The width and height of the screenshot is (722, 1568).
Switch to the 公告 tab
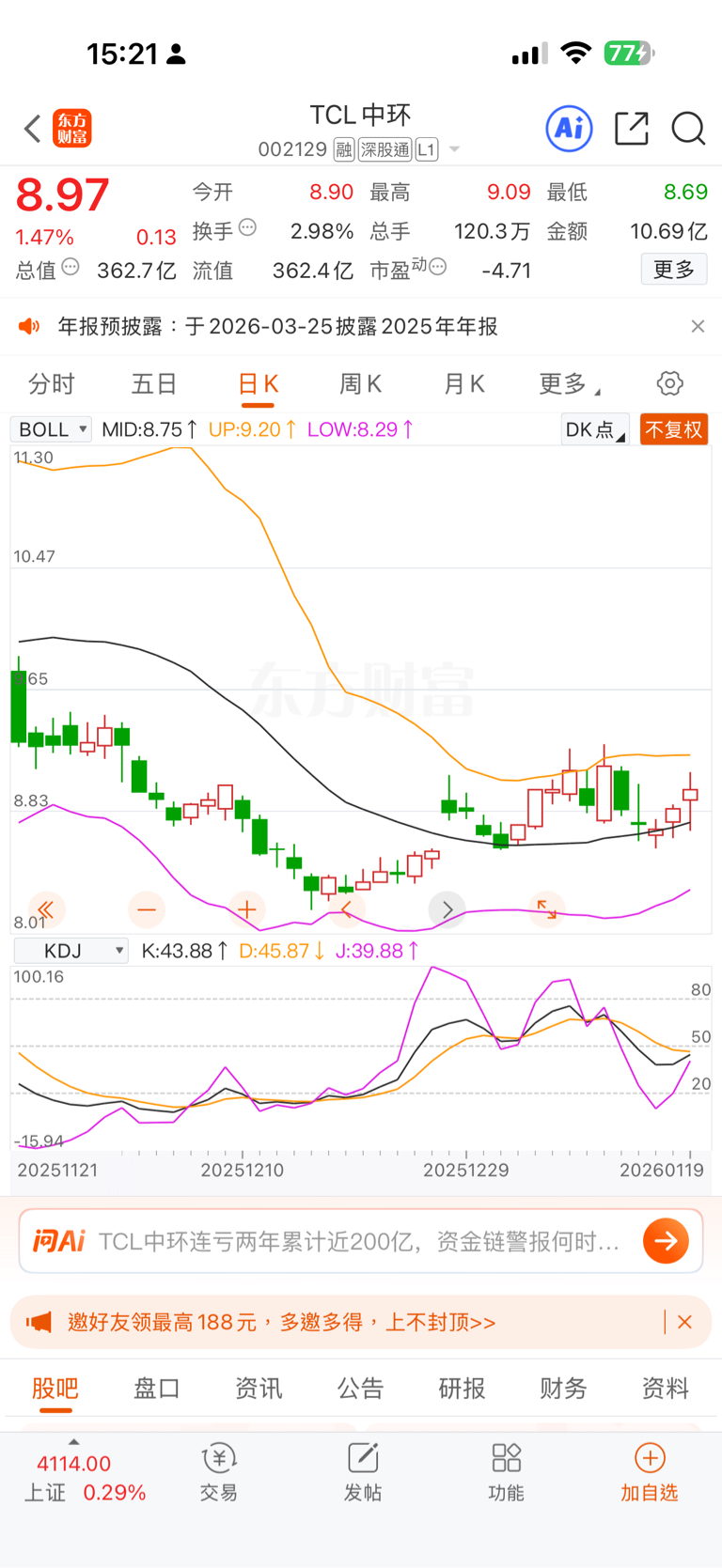pos(360,1389)
